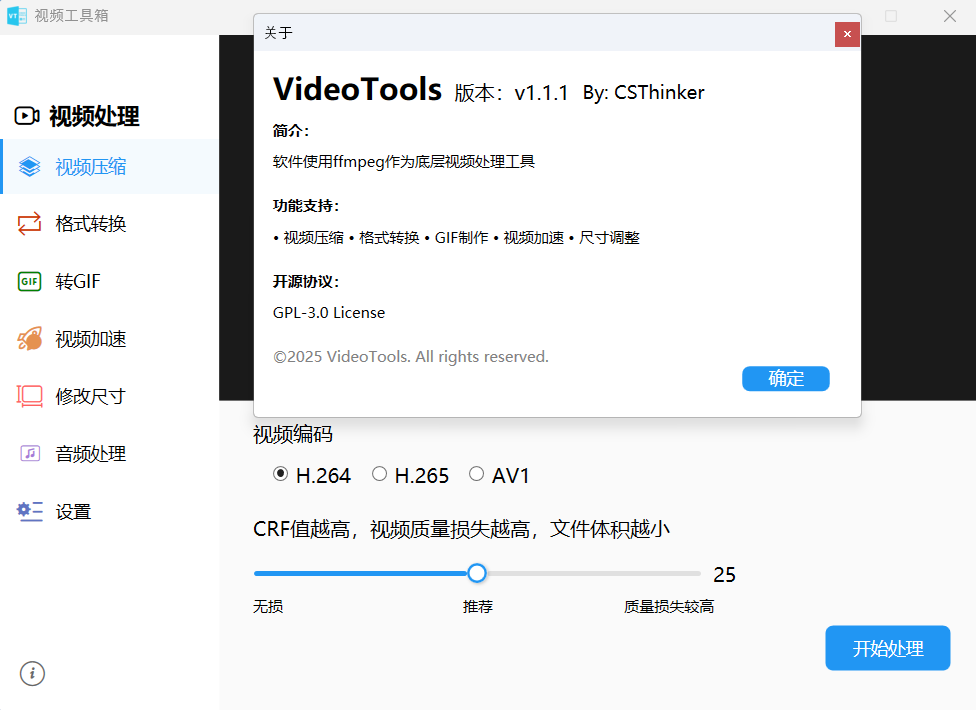976x710 pixels.
Task: Open the info icon at sidebar bottom
Action: 32,673
